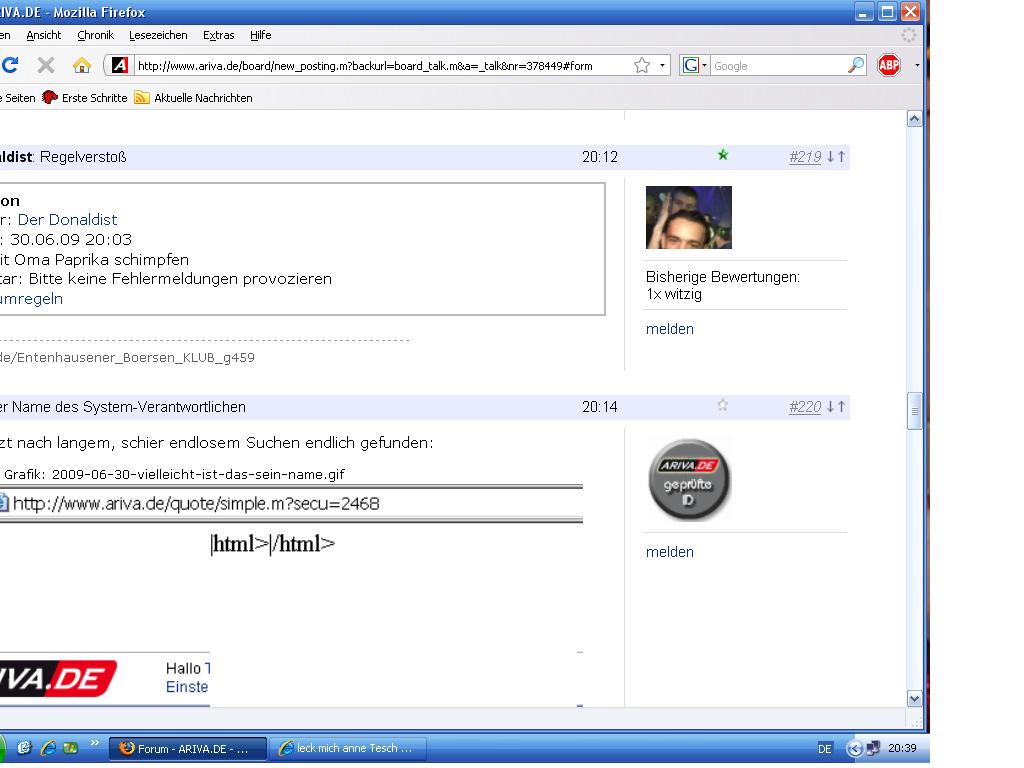This screenshot has width=1024, height=768.
Task: Open the Extras menu
Action: [x=218, y=35]
